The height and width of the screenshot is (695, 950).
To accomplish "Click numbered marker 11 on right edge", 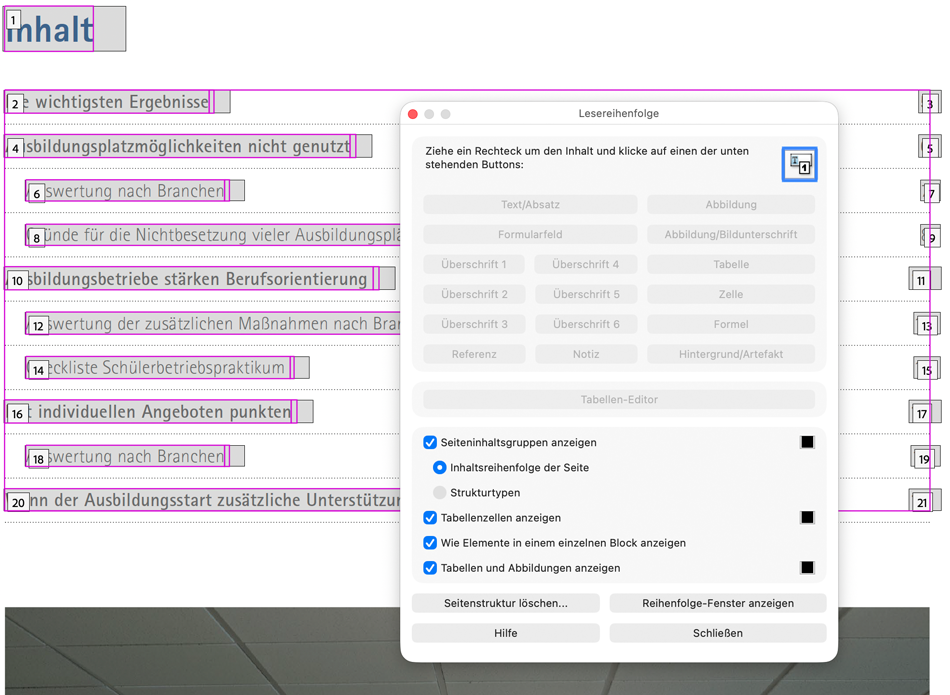I will (x=921, y=281).
